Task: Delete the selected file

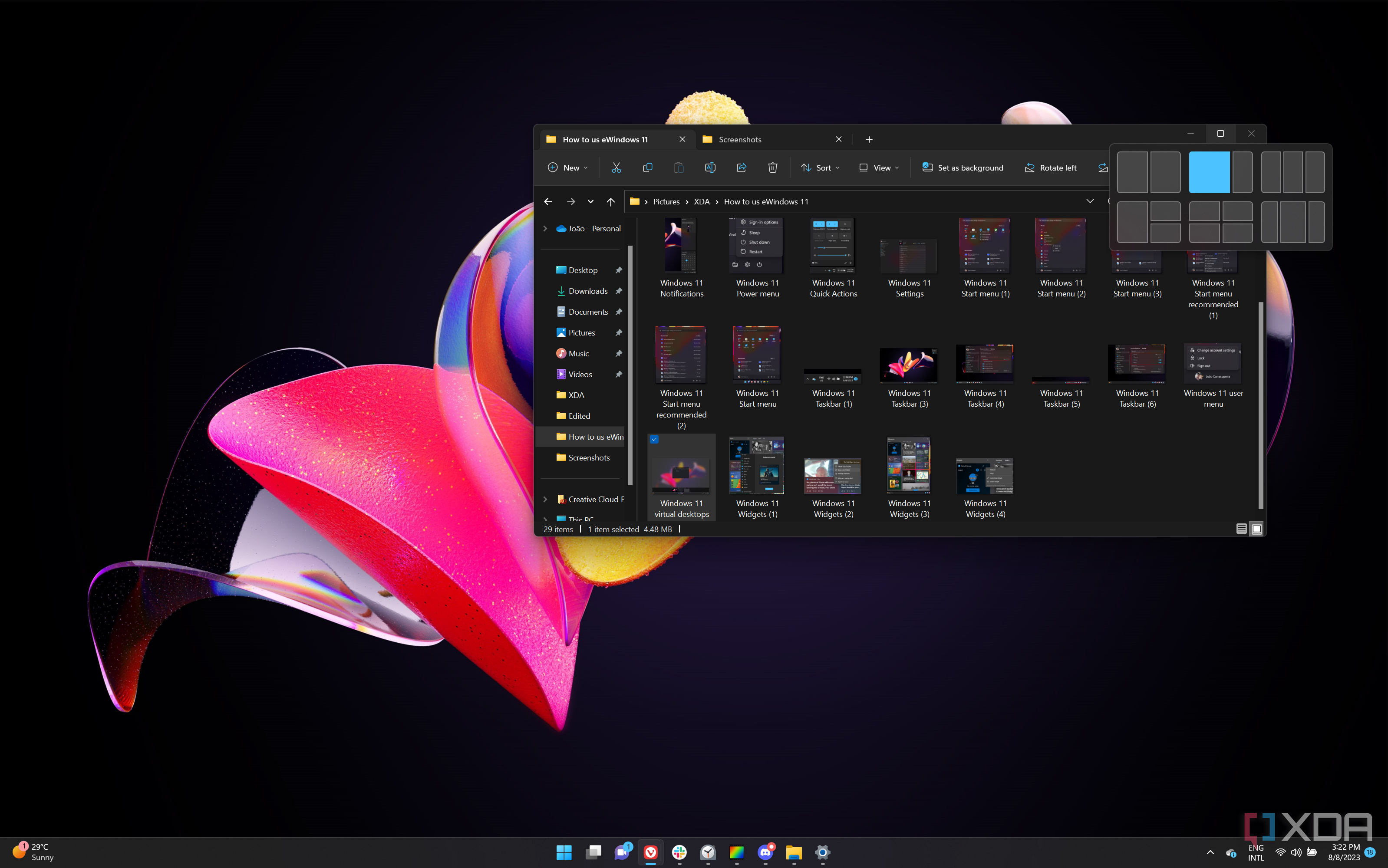Action: tap(772, 168)
